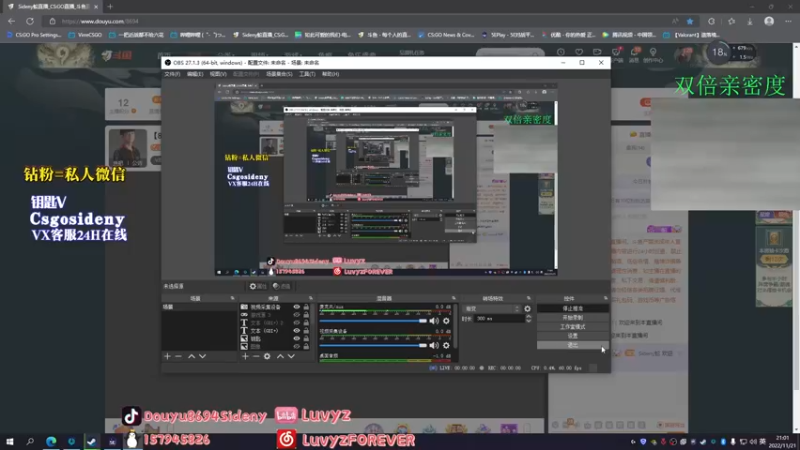The height and width of the screenshot is (450, 800).
Task: Open OBS 视图(V) menu
Action: (218, 74)
